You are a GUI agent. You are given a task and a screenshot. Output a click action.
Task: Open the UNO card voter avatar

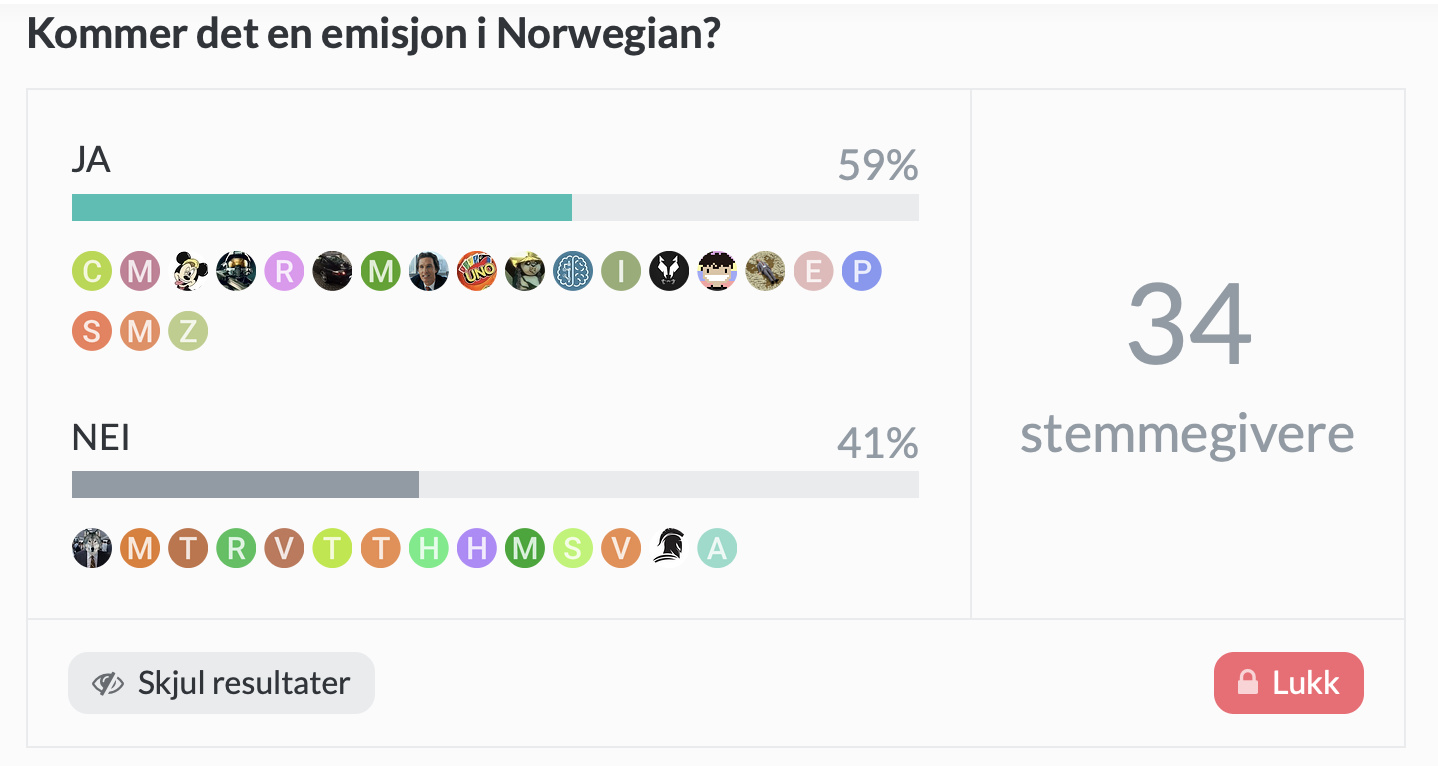(x=477, y=271)
